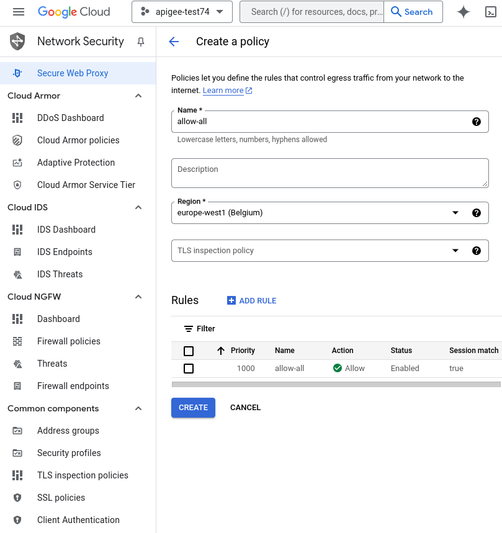Collapse the Cloud NGFW section

coord(138,297)
